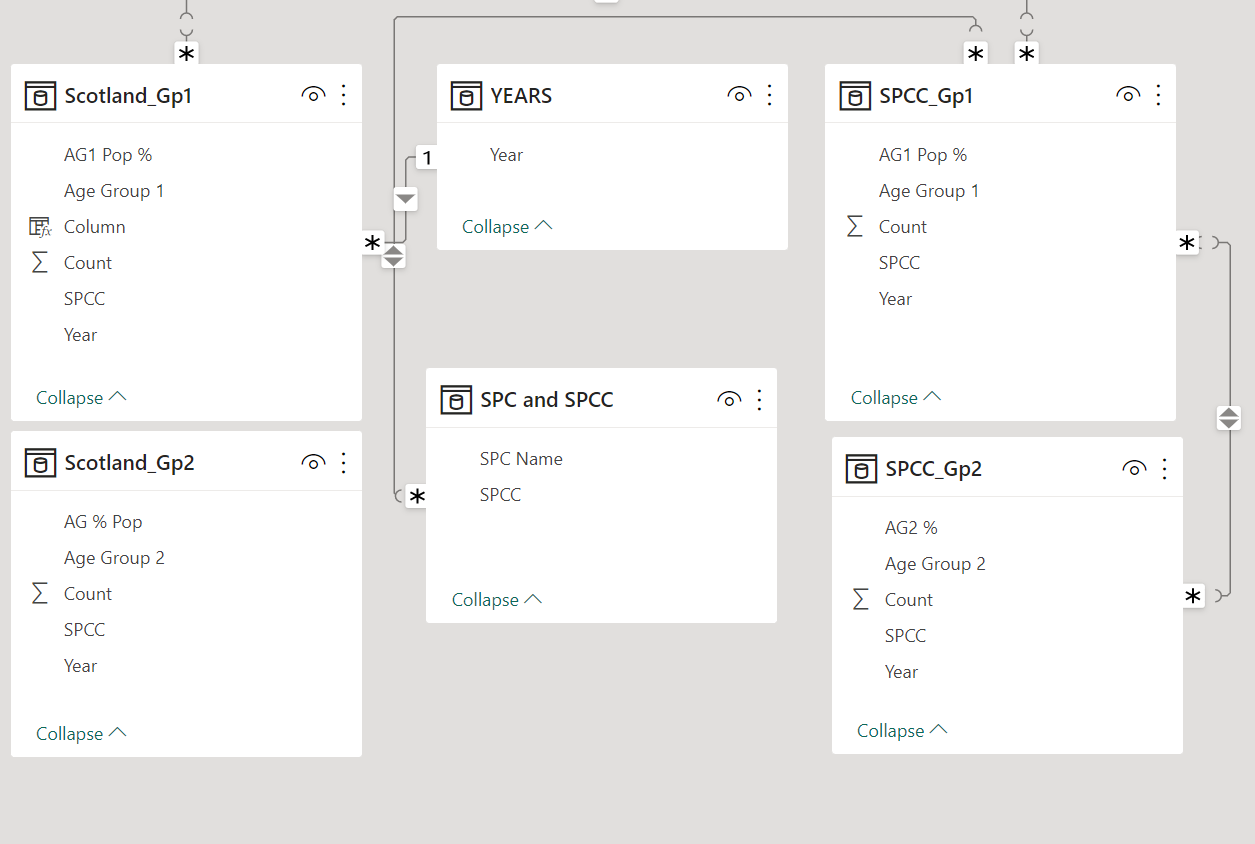Toggle visibility eye of SPCC_Gp2 table
Screen dimensions: 1255x844
click(x=1134, y=468)
